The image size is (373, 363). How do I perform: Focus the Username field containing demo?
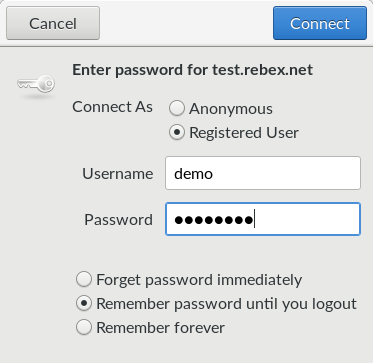point(263,173)
